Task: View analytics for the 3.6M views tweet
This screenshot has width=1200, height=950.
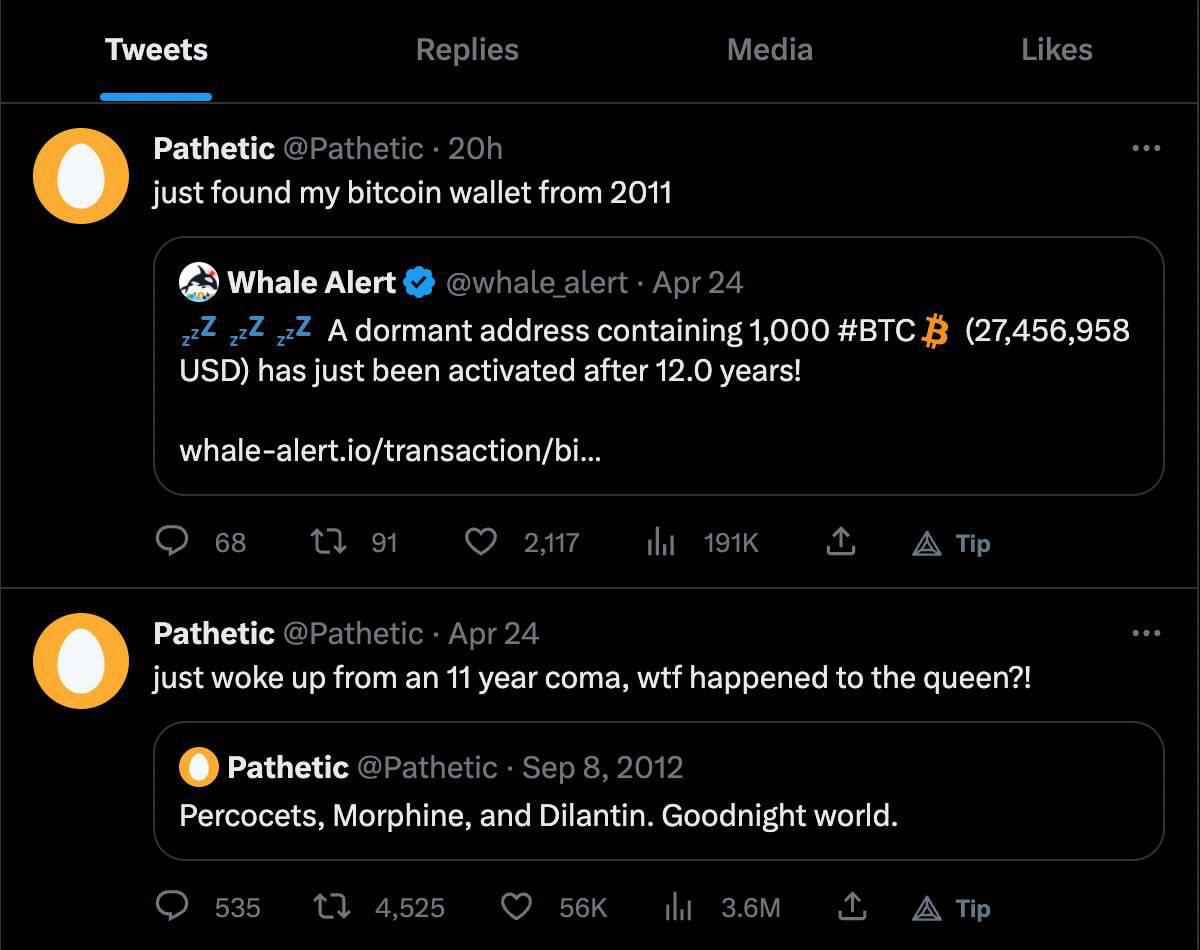Action: tap(678, 907)
